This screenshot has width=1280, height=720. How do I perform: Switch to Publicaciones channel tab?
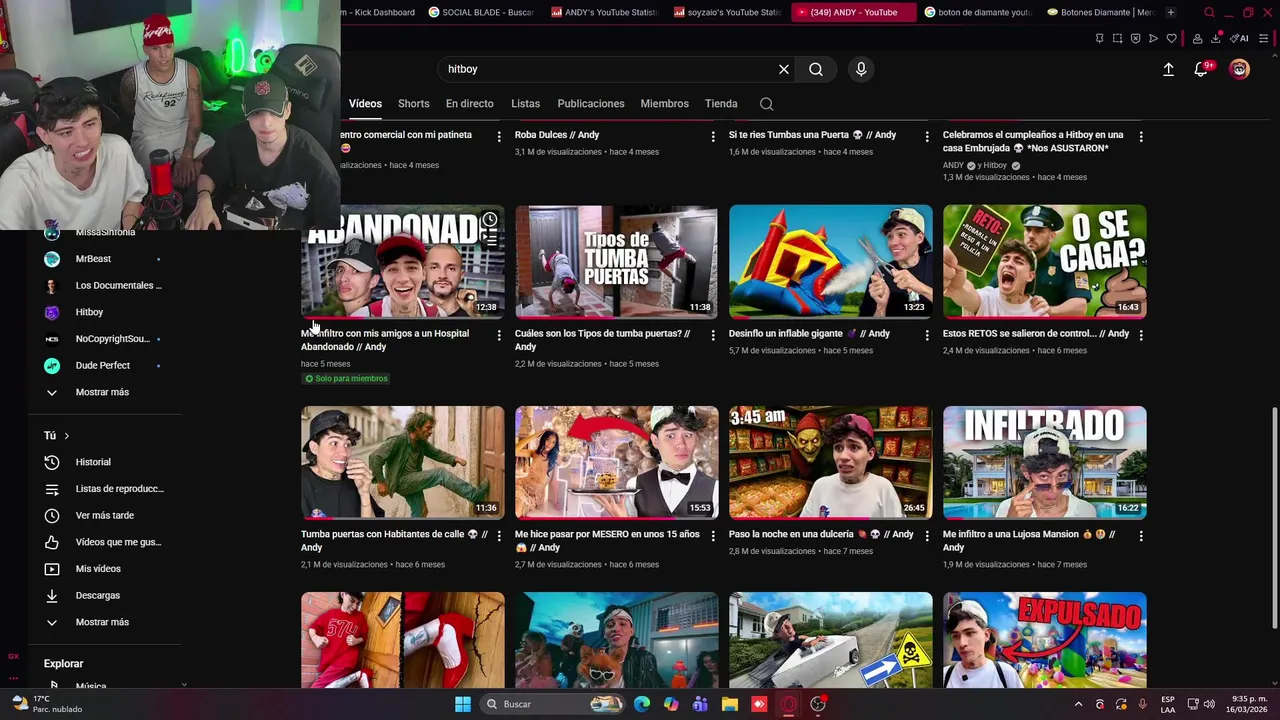[591, 104]
